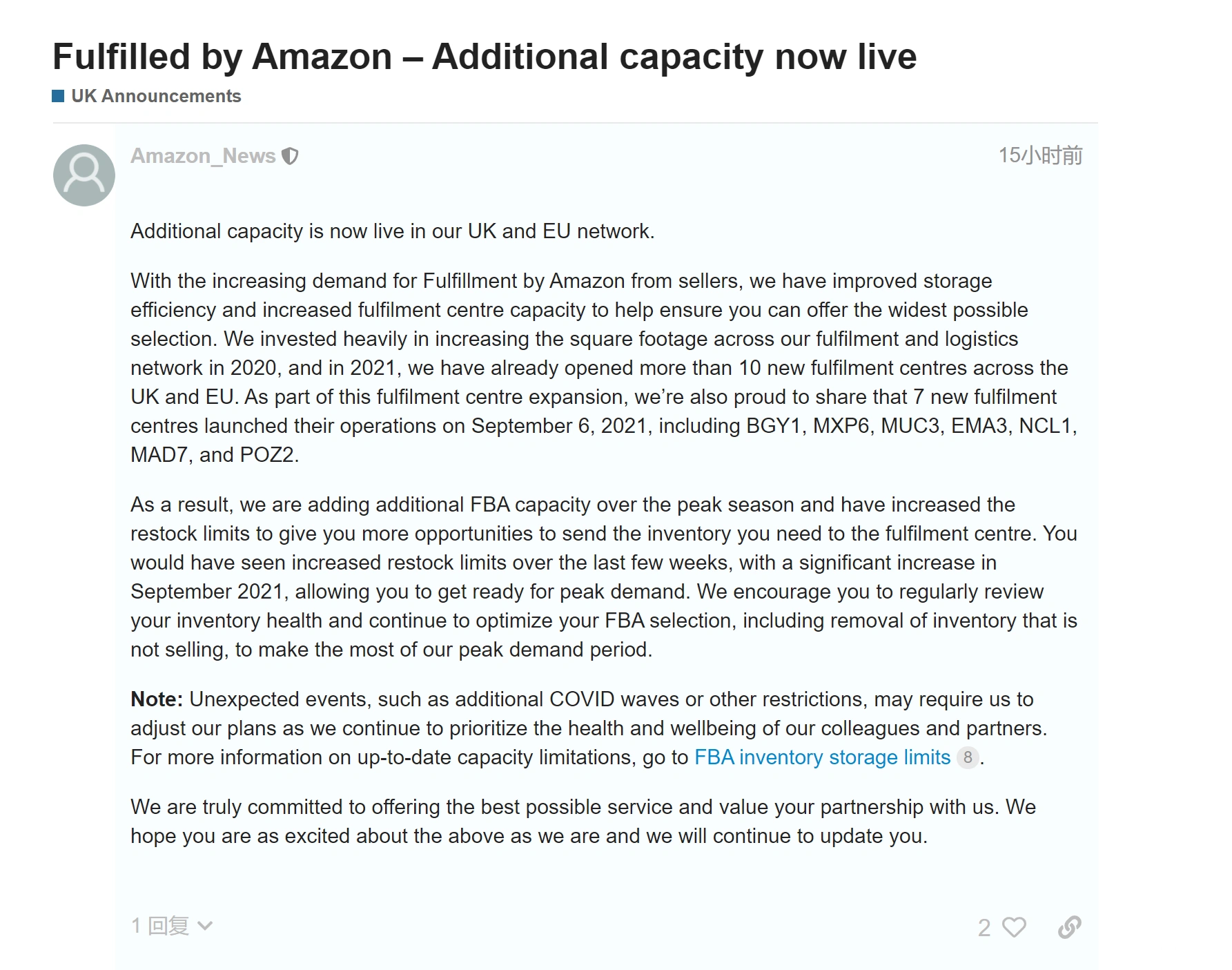Show the 1 回复 replies
The height and width of the screenshot is (970, 1232).
pos(160,926)
